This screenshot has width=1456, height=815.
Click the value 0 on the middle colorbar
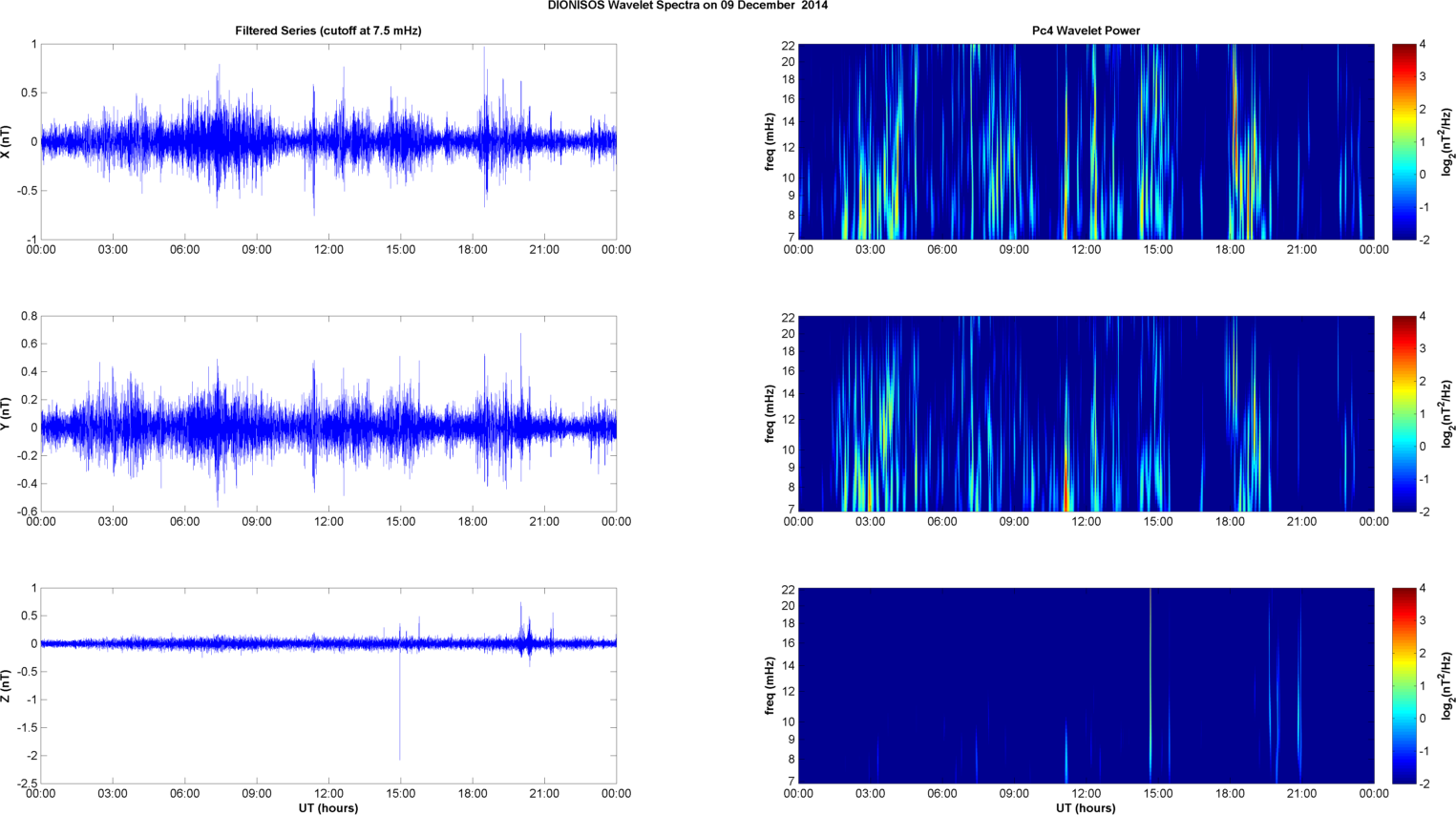1423,446
